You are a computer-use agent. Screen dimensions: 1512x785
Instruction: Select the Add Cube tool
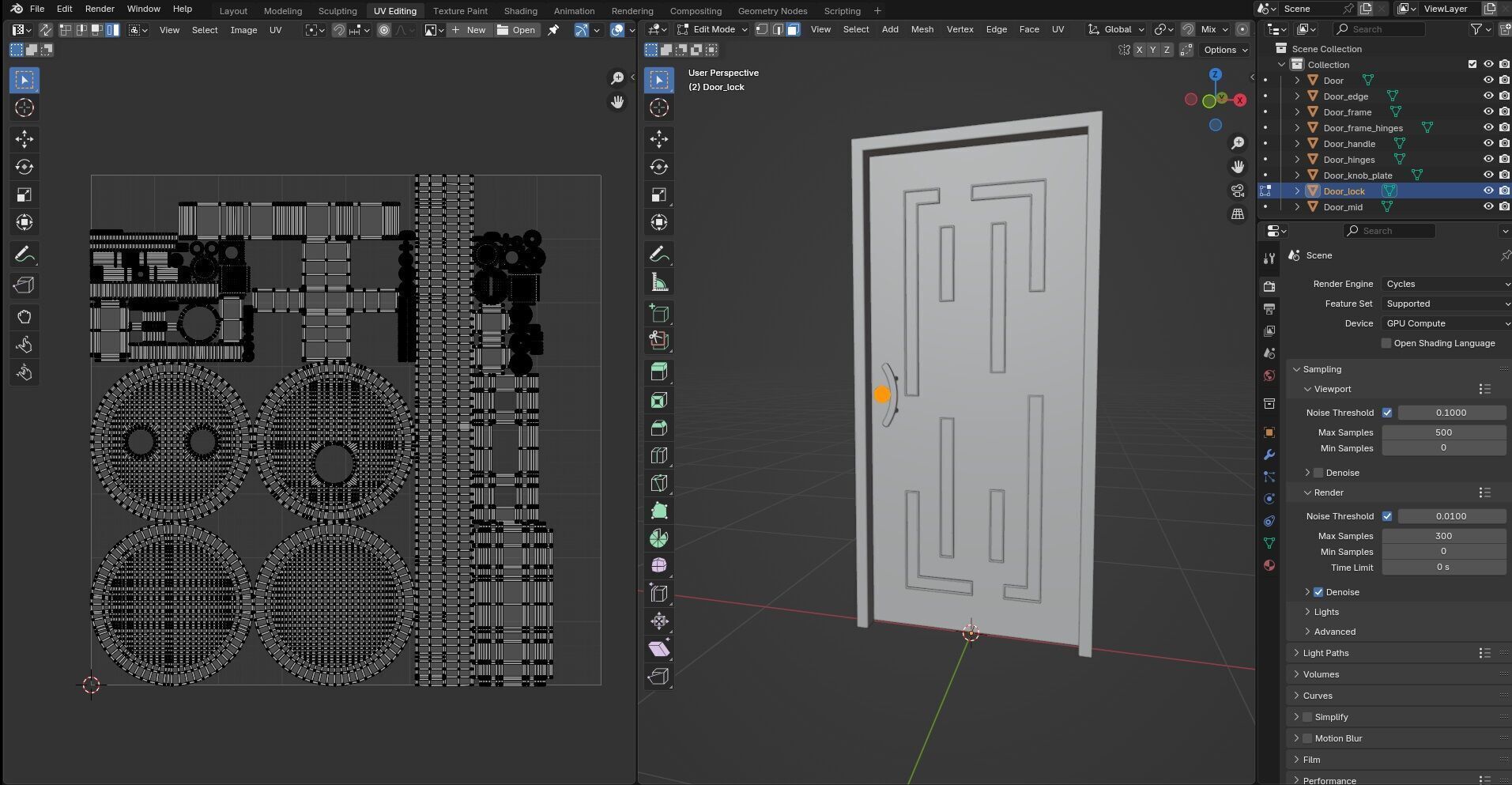pyautogui.click(x=659, y=313)
